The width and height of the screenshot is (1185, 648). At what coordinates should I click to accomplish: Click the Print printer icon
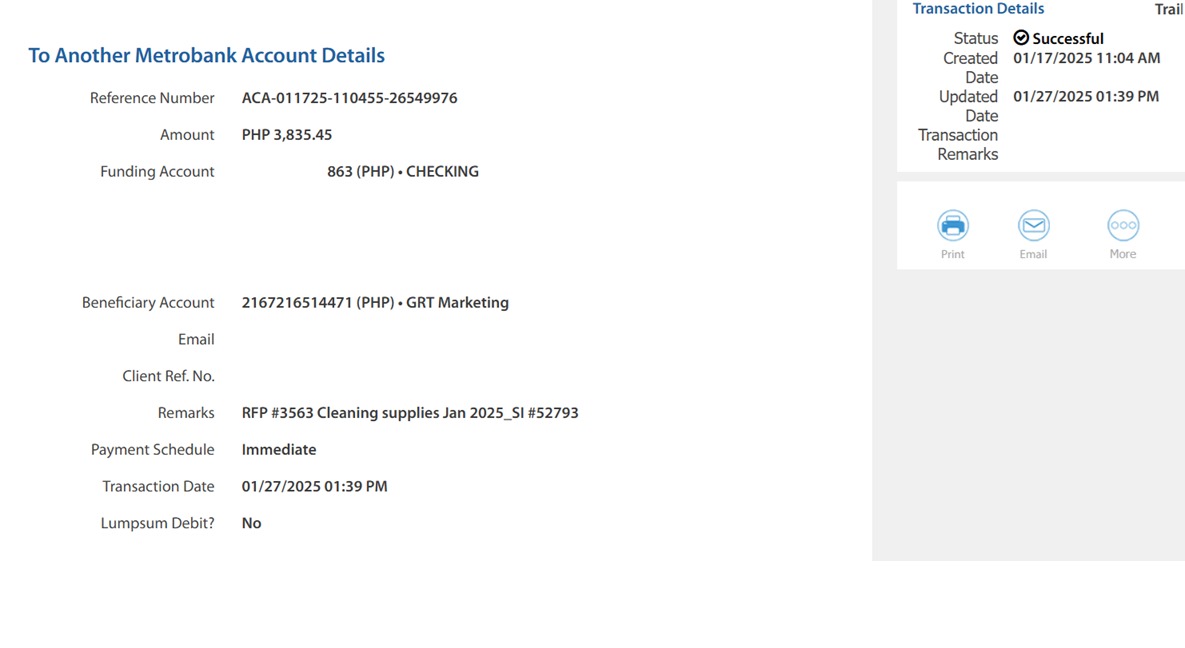[952, 225]
